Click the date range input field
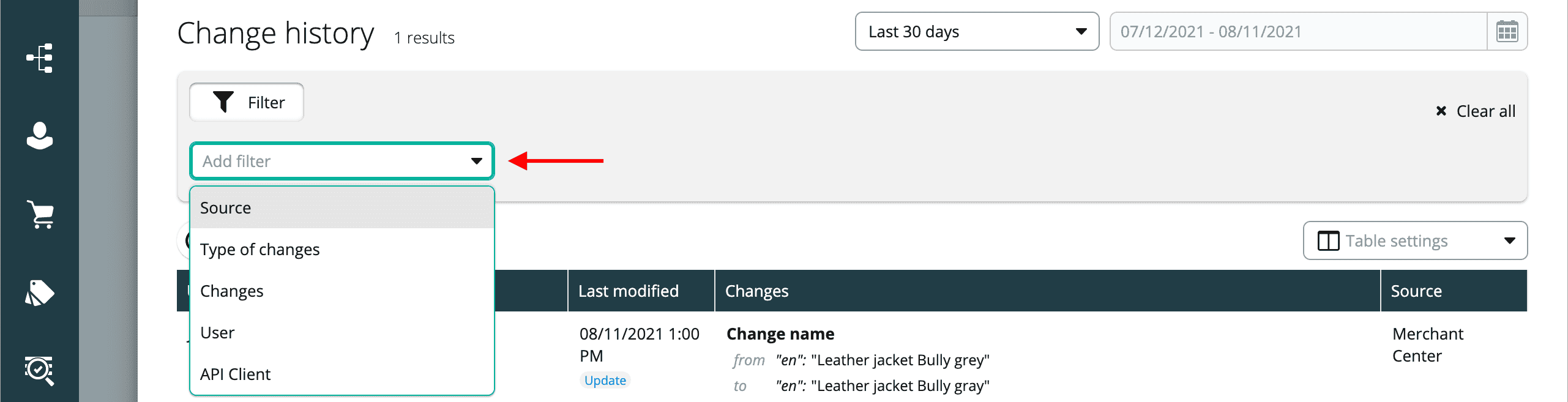 (x=1297, y=31)
